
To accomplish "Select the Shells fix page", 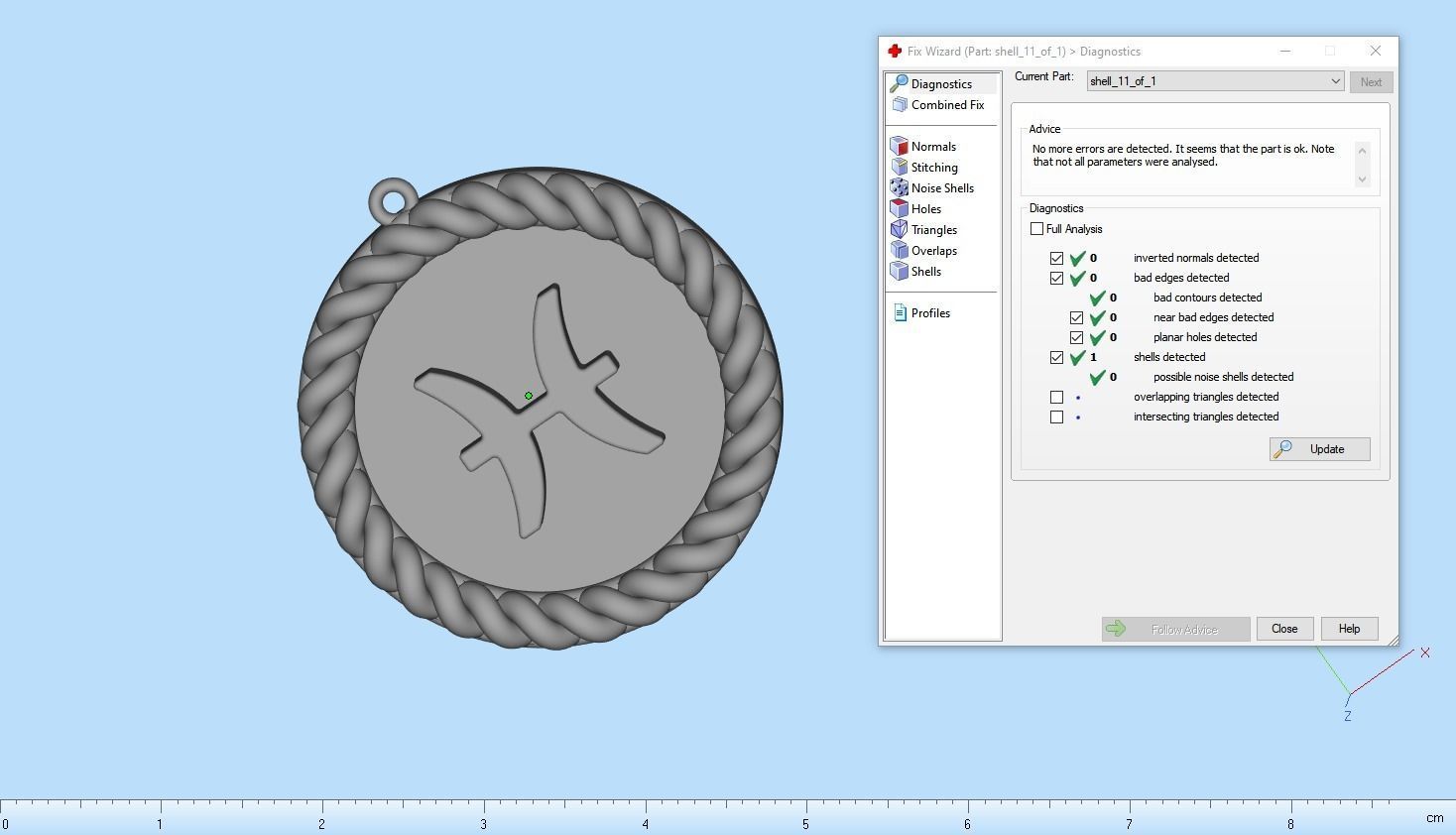I will [x=926, y=272].
